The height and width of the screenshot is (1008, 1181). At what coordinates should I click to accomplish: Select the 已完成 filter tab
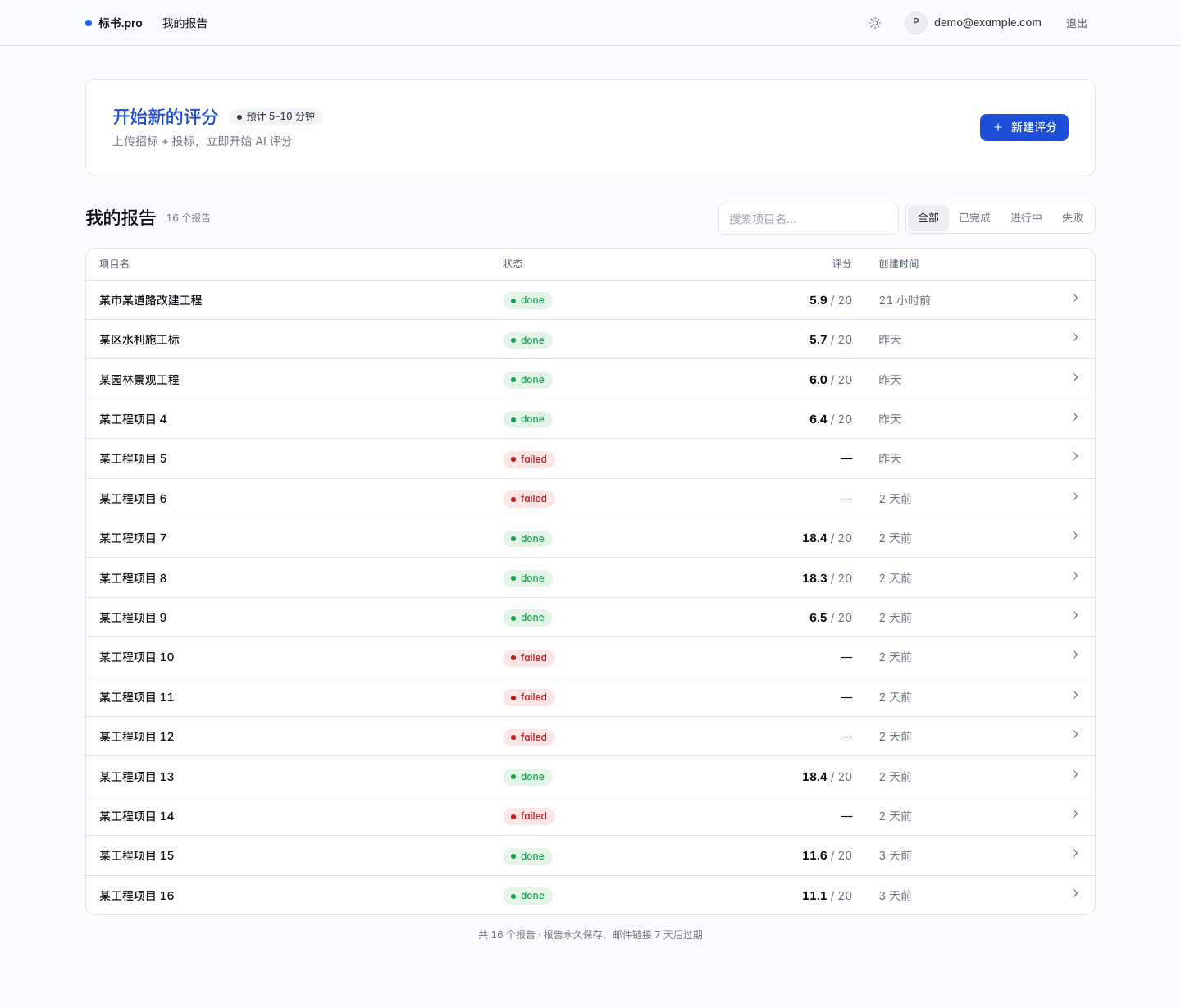click(x=974, y=218)
